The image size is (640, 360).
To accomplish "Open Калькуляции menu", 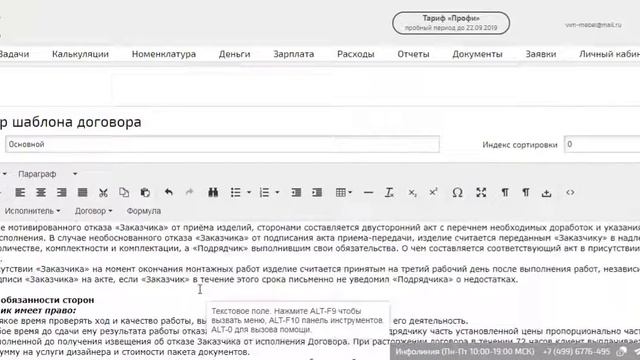I will point(80,54).
